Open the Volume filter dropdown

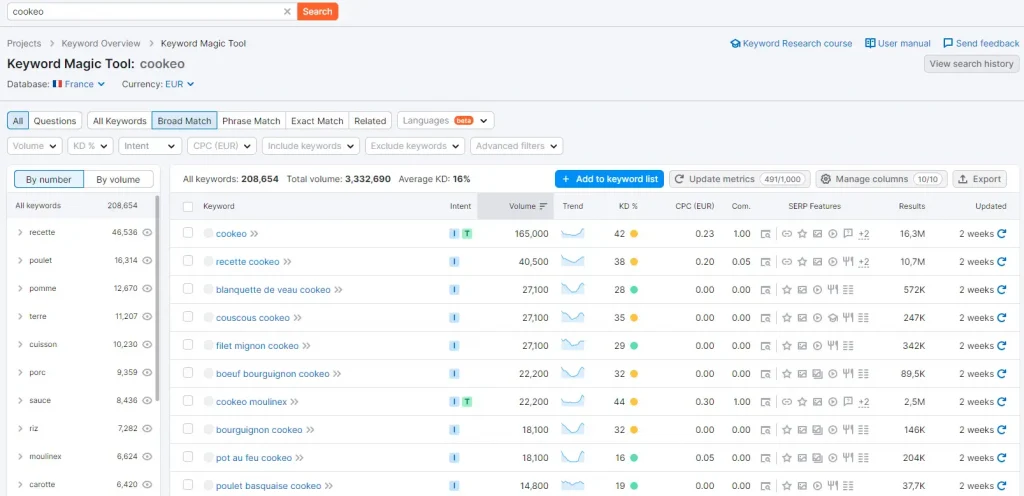click(35, 146)
